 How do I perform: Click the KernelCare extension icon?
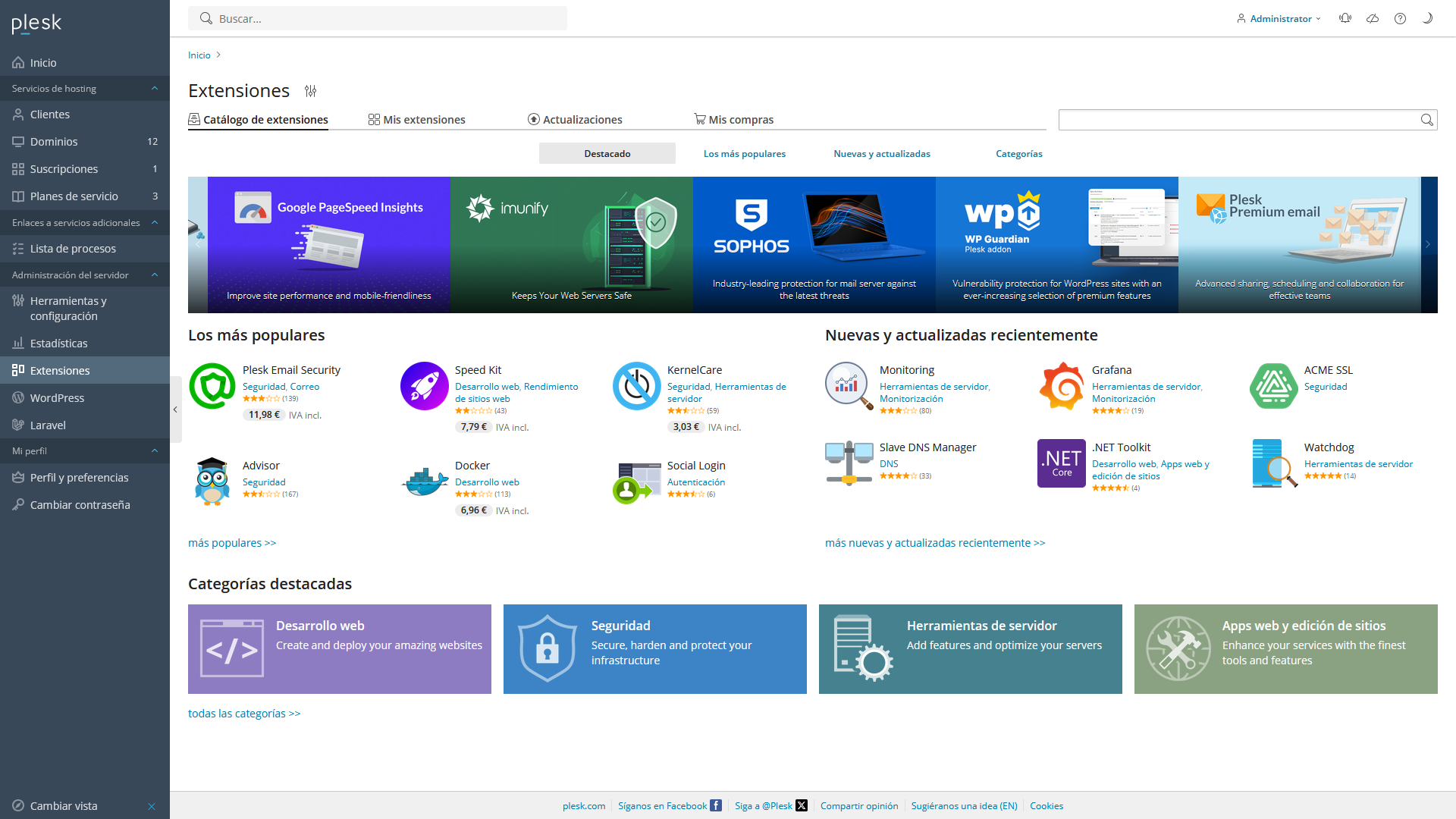637,386
